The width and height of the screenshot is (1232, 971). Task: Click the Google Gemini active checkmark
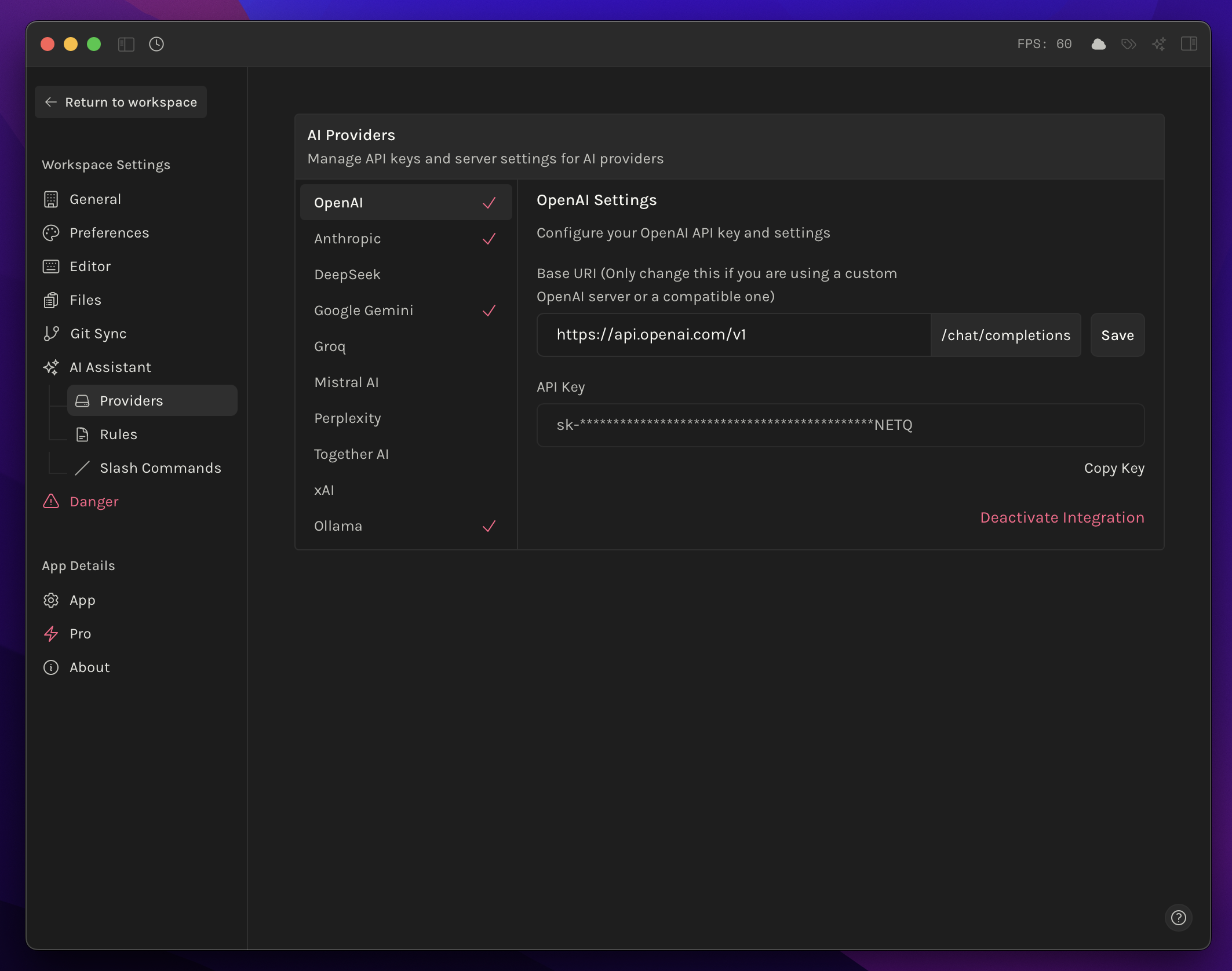489,311
